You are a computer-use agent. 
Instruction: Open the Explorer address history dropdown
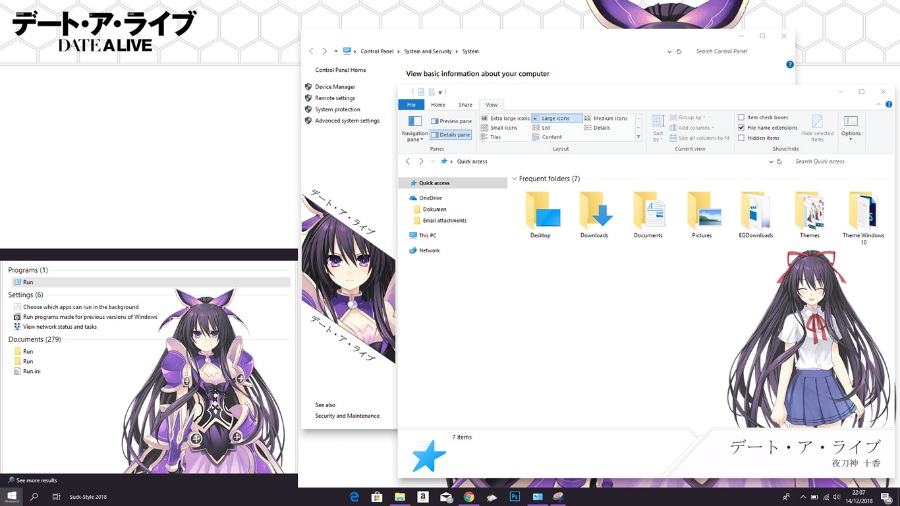(x=771, y=162)
